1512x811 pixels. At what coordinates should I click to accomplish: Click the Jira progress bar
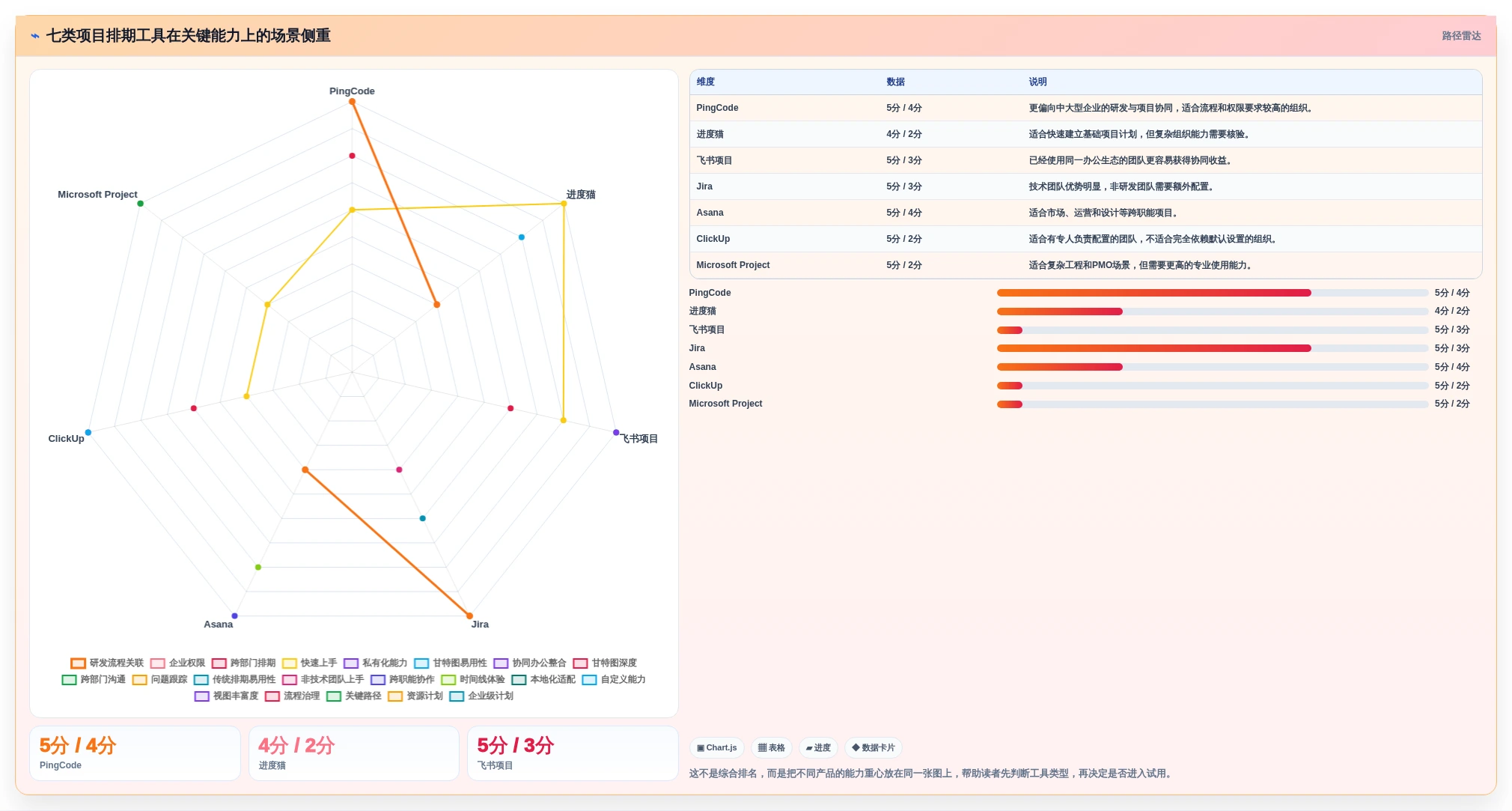coord(1213,348)
